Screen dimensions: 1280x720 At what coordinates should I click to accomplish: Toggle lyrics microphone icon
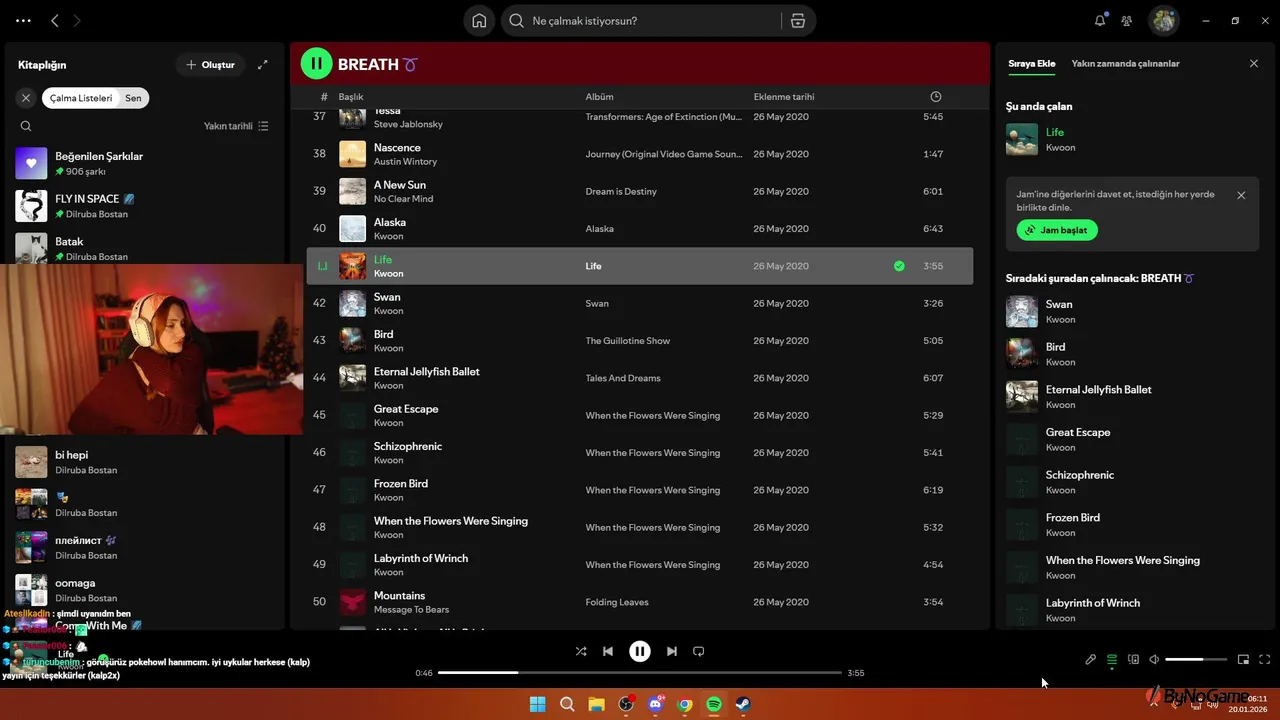click(1091, 659)
